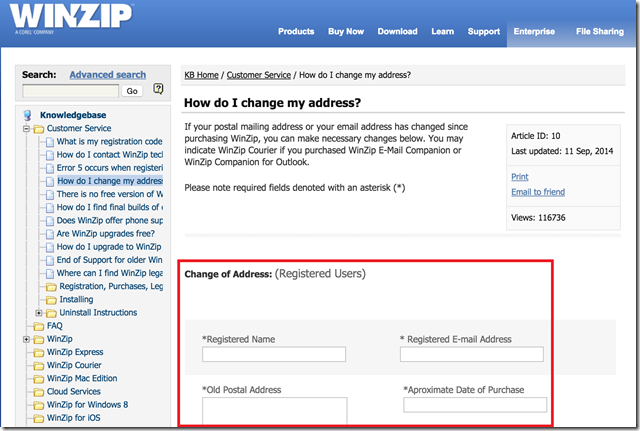
Task: Click the WinZip Mac Edition folder icon
Action: click(39, 379)
